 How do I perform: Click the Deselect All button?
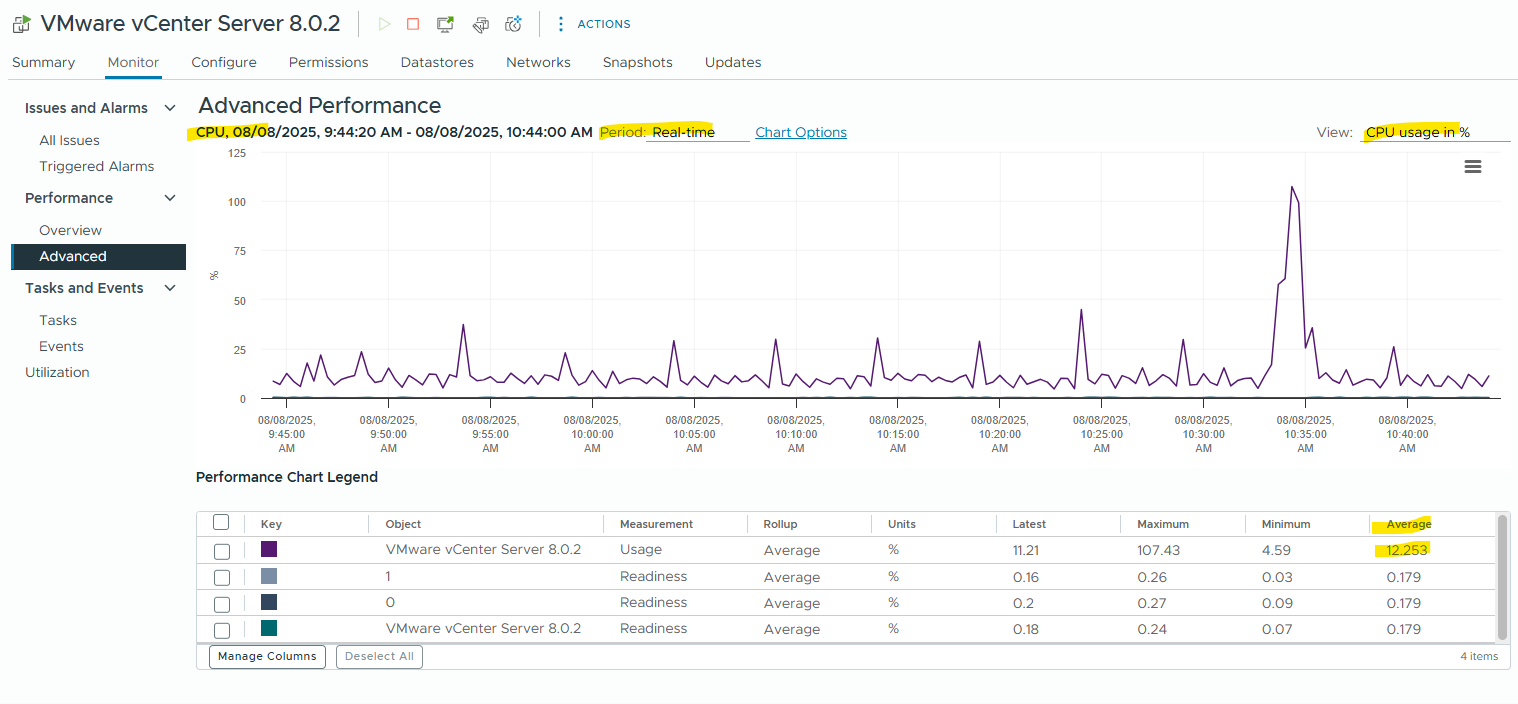(380, 657)
